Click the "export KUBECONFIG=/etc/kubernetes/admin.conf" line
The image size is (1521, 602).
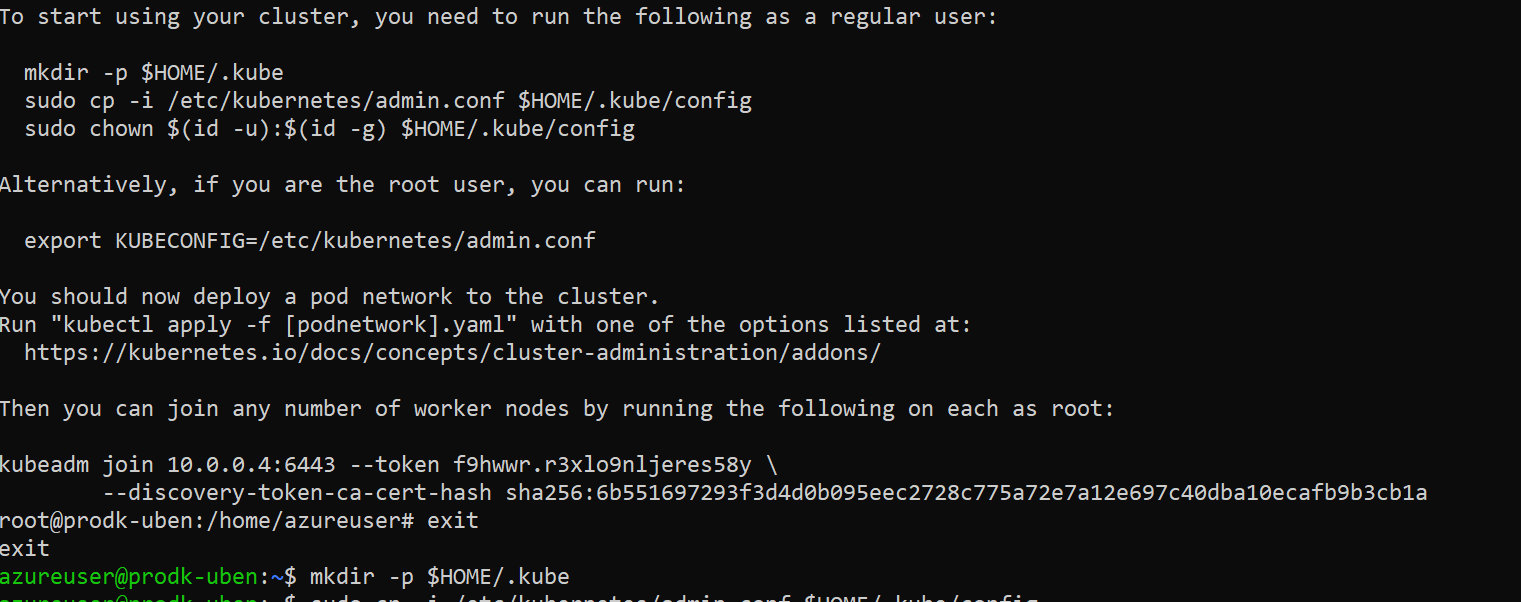point(310,241)
